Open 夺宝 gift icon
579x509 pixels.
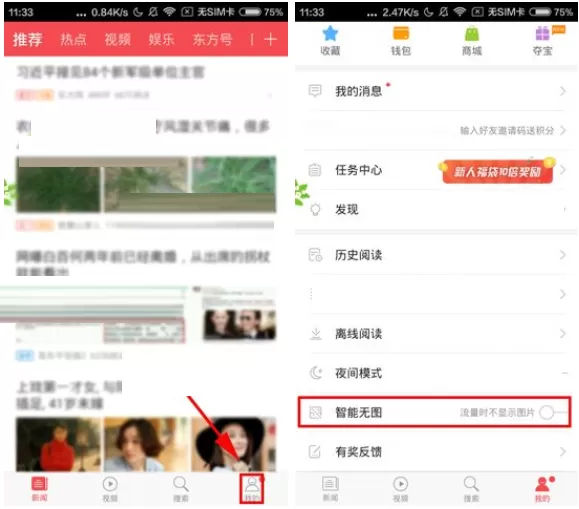(x=542, y=34)
